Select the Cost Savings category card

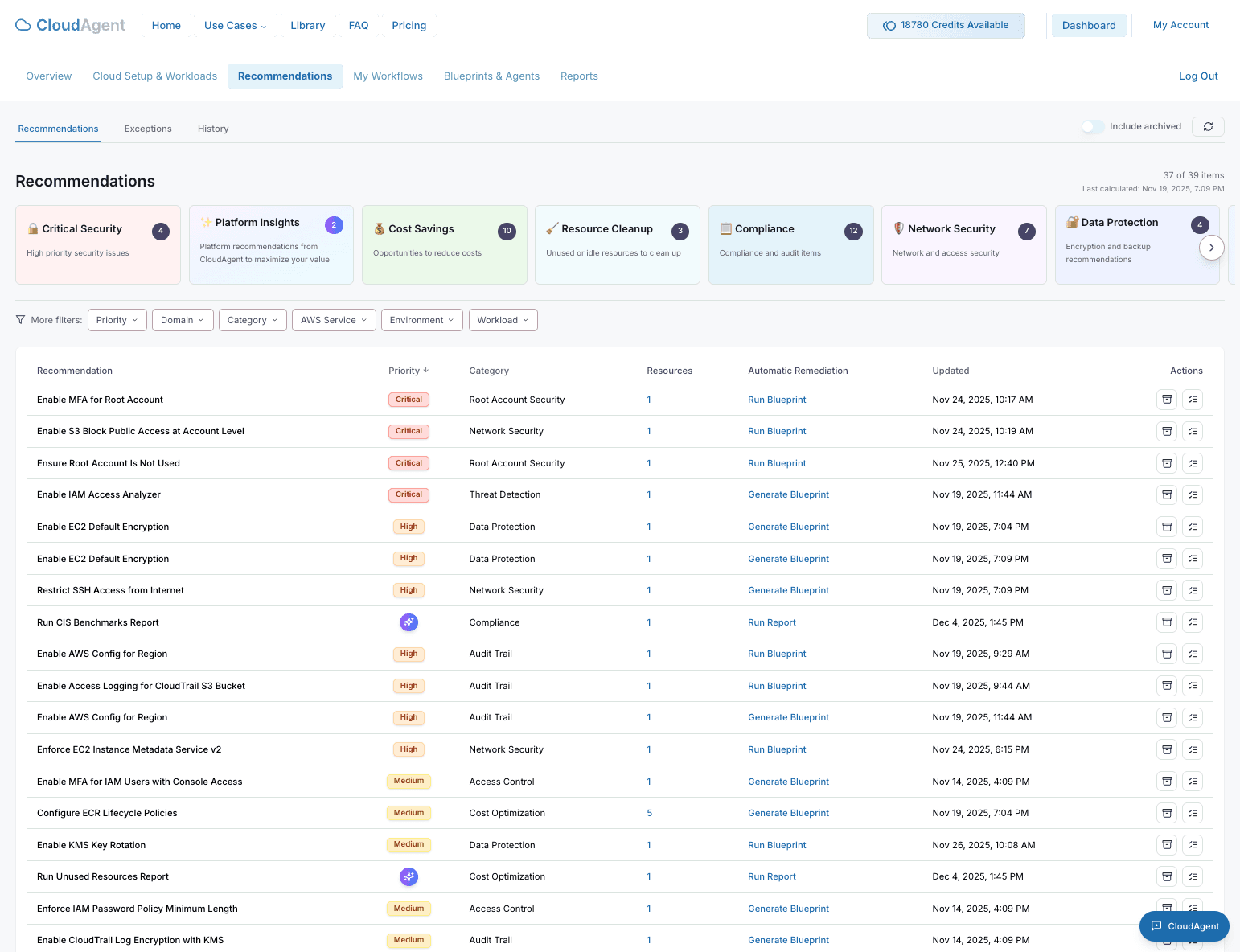coord(444,244)
